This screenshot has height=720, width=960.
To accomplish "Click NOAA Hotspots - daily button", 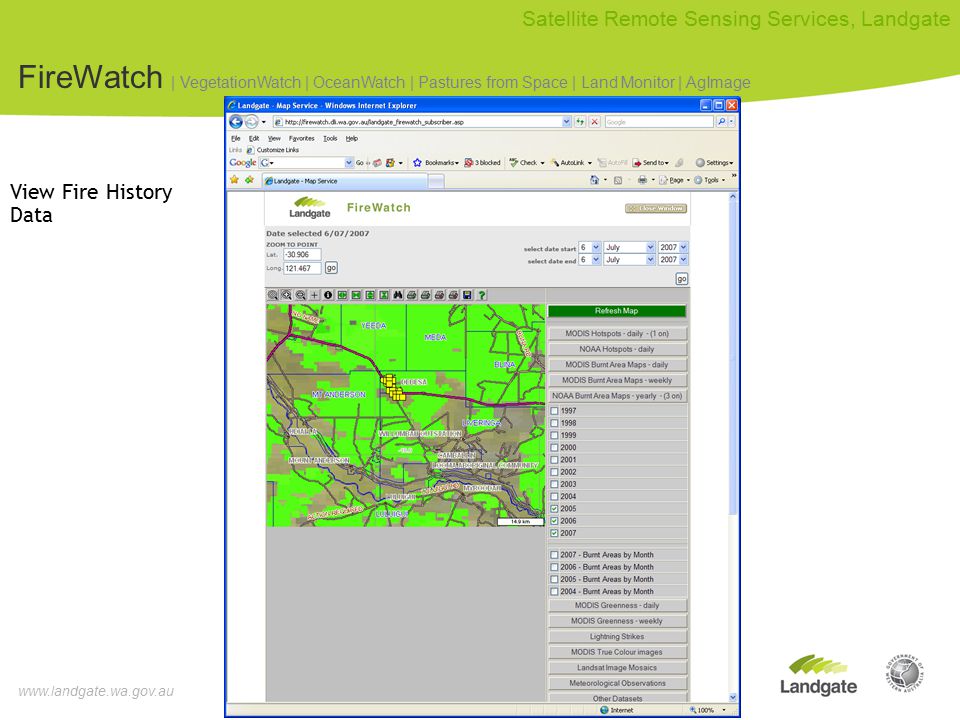I will coord(617,349).
